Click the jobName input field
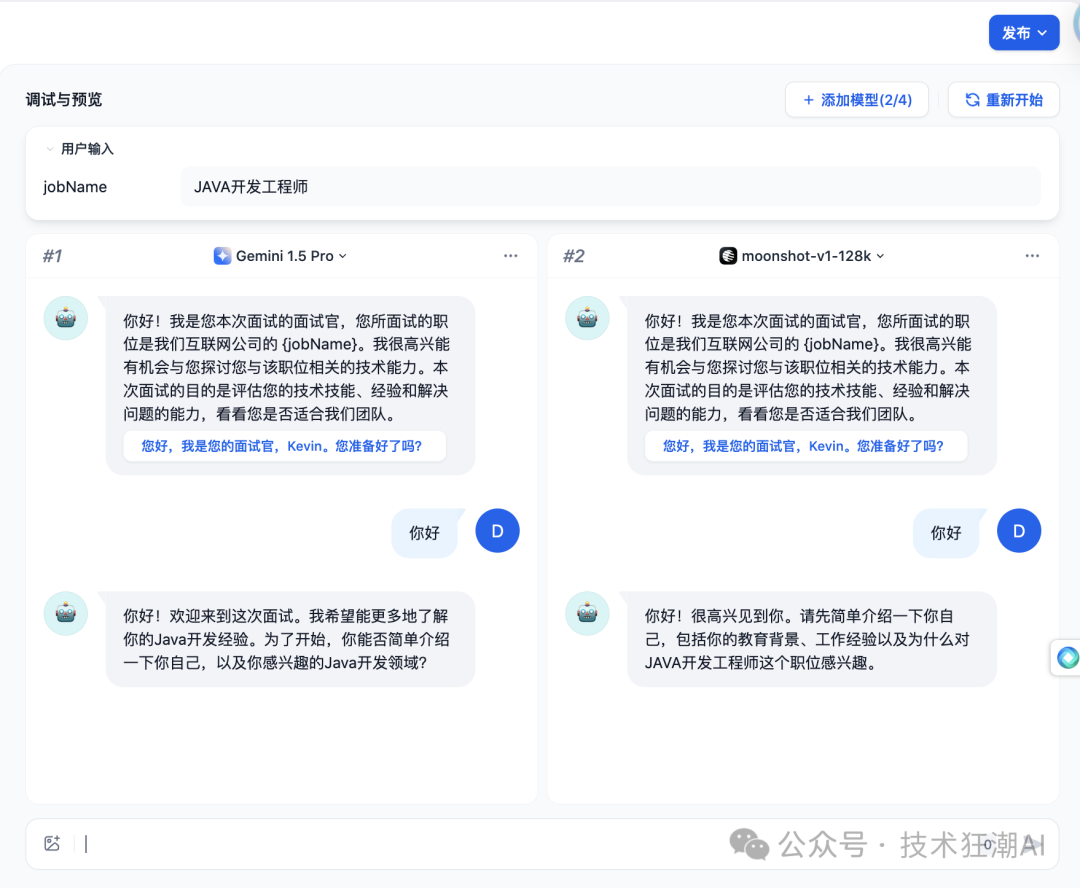The width and height of the screenshot is (1080, 888). click(x=610, y=187)
